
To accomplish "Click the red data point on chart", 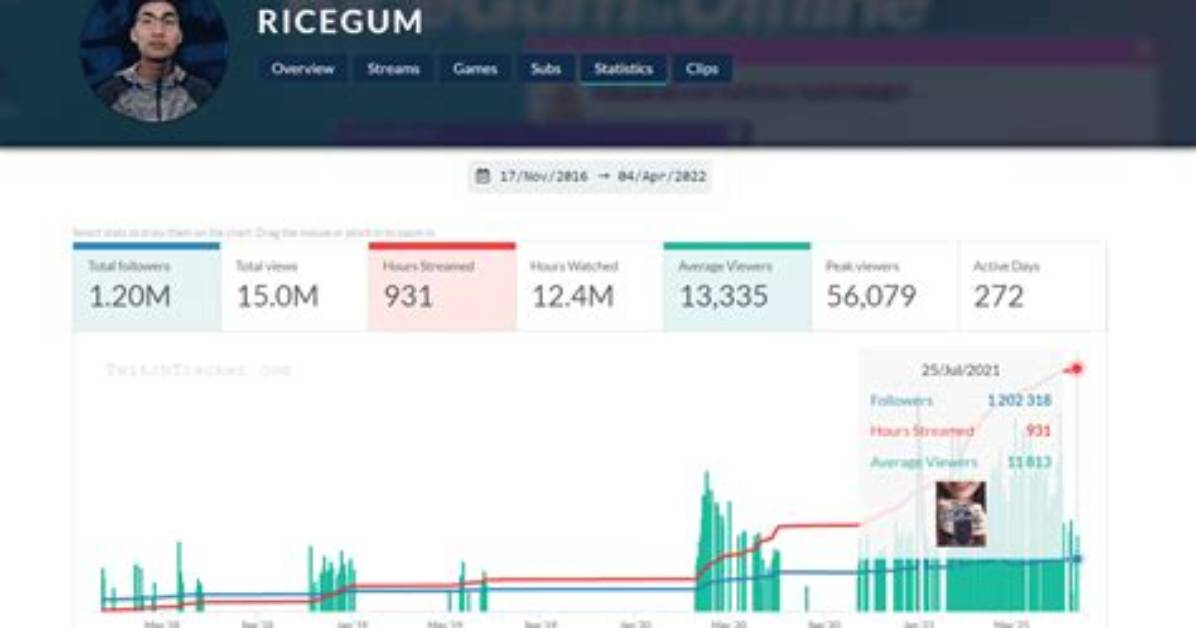I will point(1077,369).
